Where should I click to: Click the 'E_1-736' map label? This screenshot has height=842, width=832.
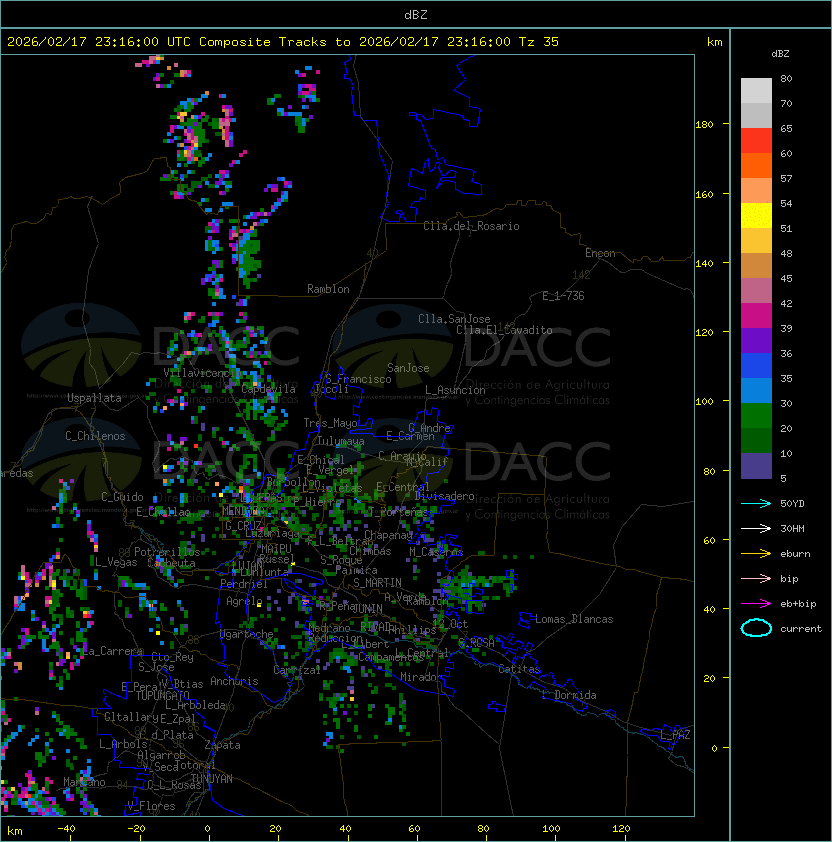point(563,296)
